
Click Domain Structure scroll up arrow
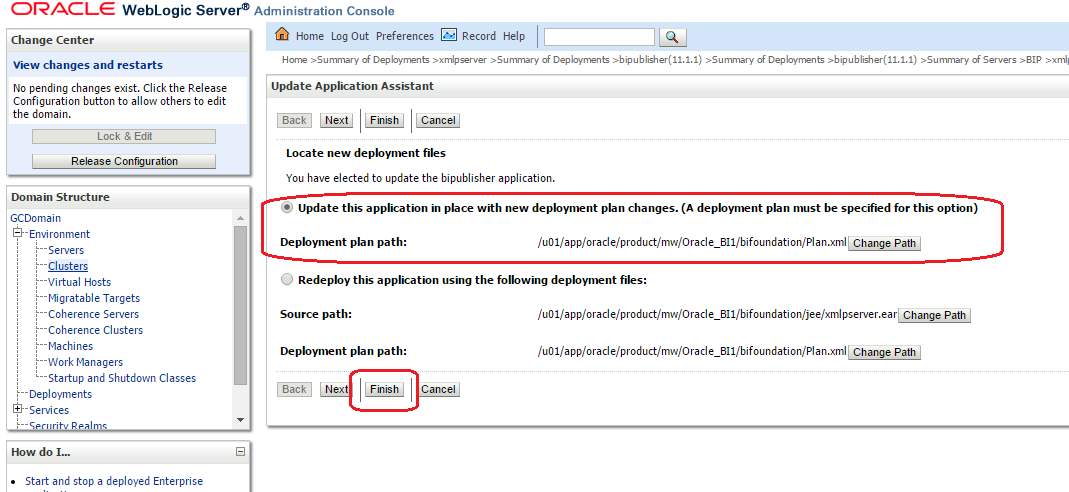[240, 218]
